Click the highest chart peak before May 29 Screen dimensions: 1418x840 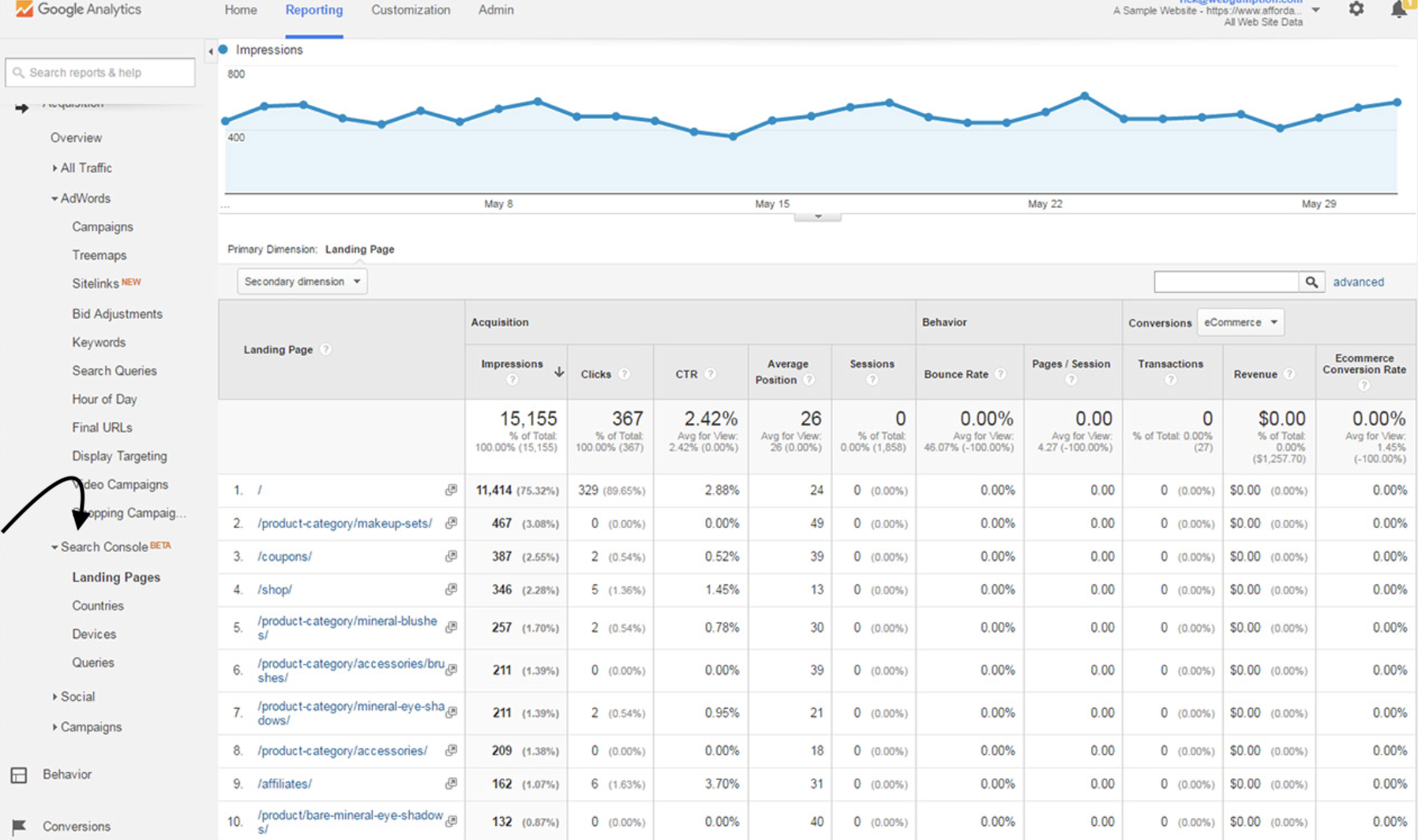1085,96
